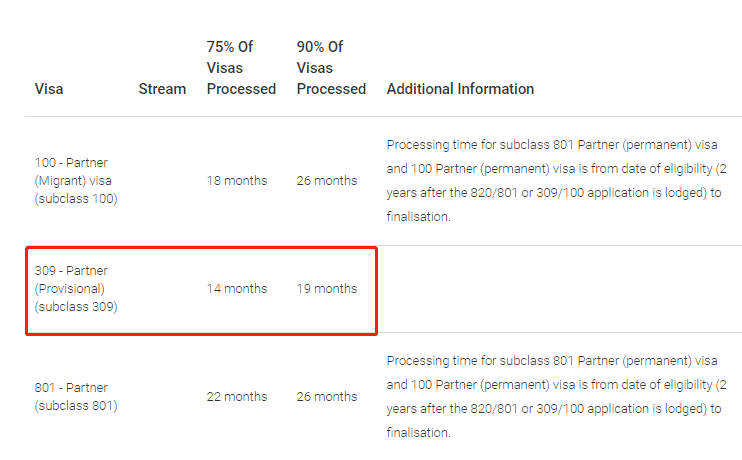Click the empty Stream cell for subclass 801

(163, 397)
